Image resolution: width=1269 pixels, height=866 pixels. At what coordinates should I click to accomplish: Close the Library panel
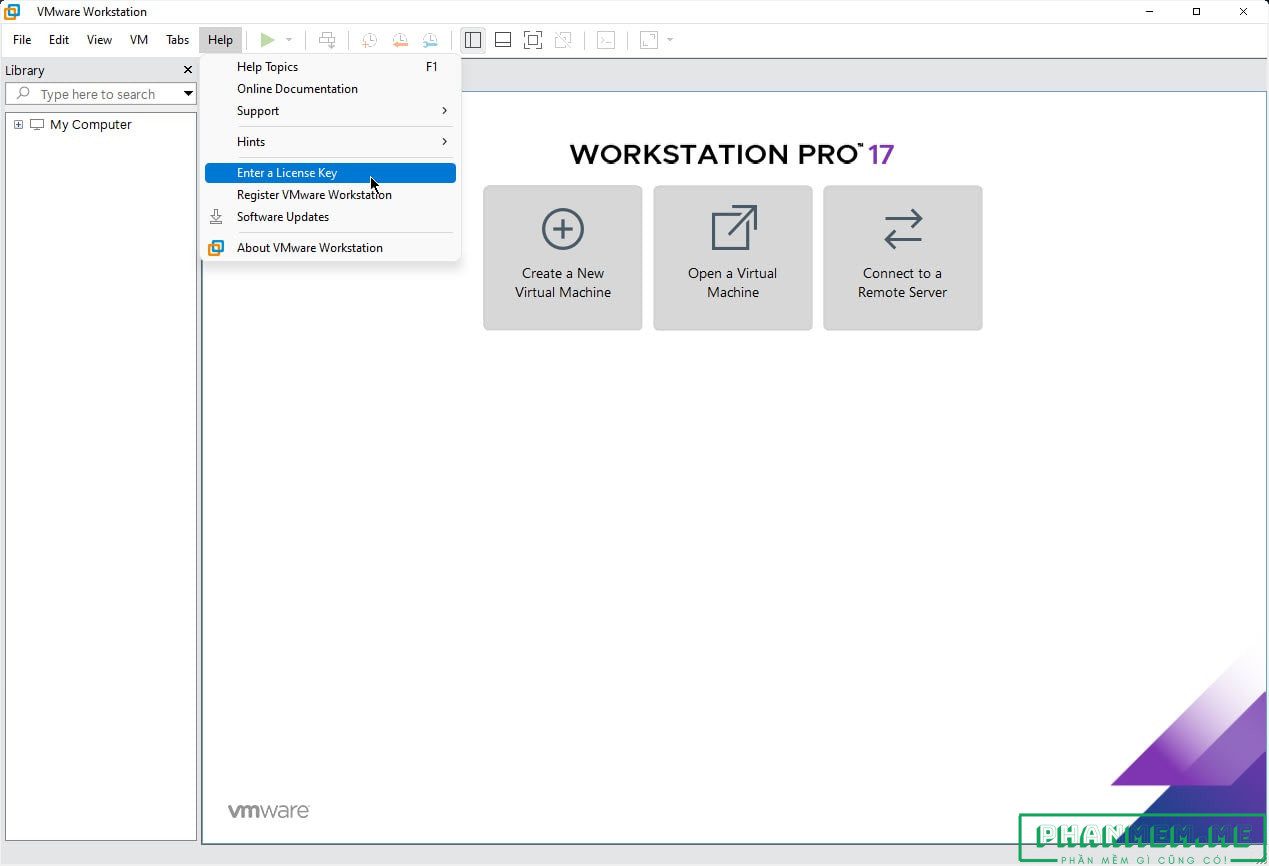(187, 70)
